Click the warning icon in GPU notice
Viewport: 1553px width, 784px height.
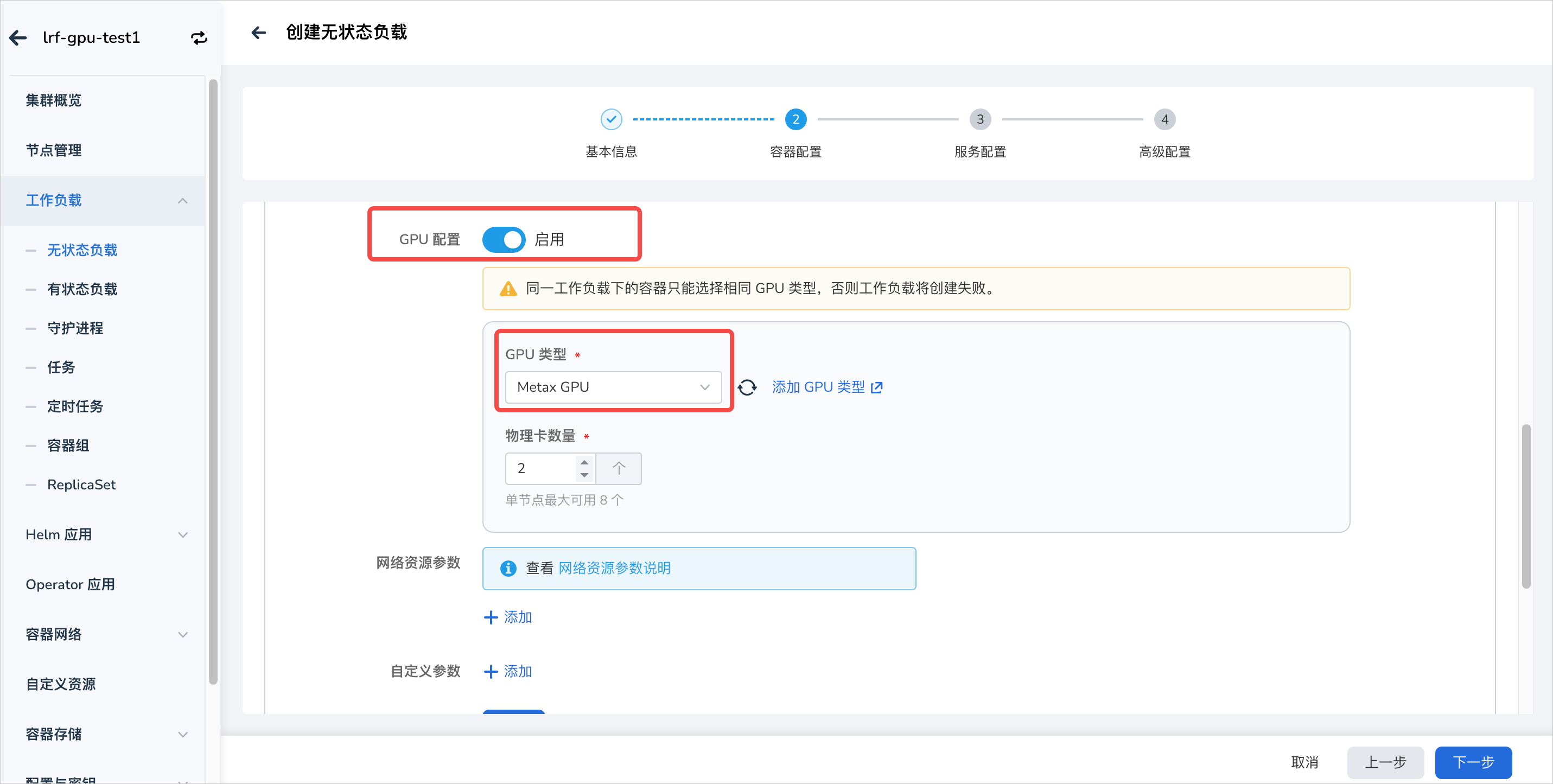[508, 289]
